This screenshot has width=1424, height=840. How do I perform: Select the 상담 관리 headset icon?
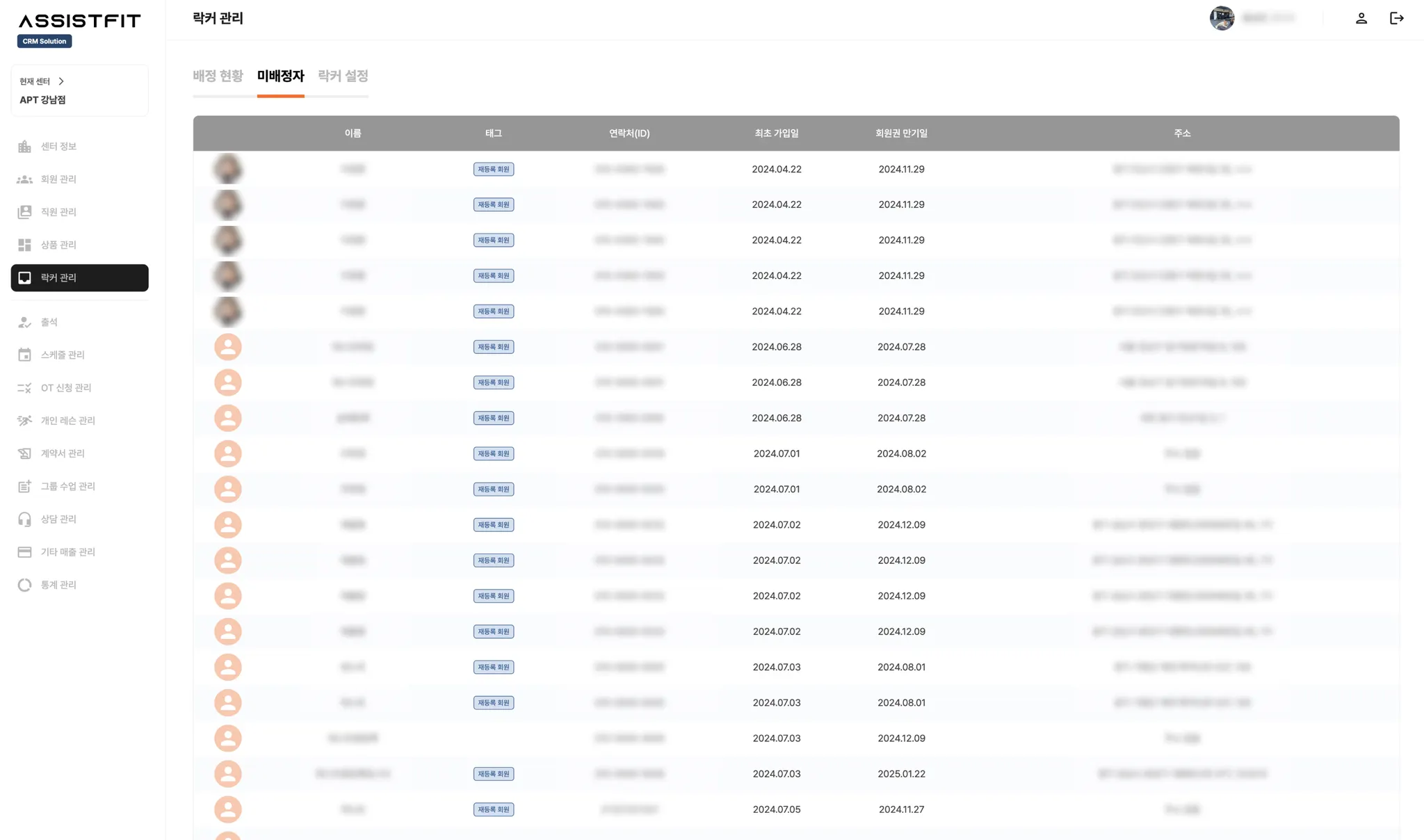pyautogui.click(x=25, y=519)
